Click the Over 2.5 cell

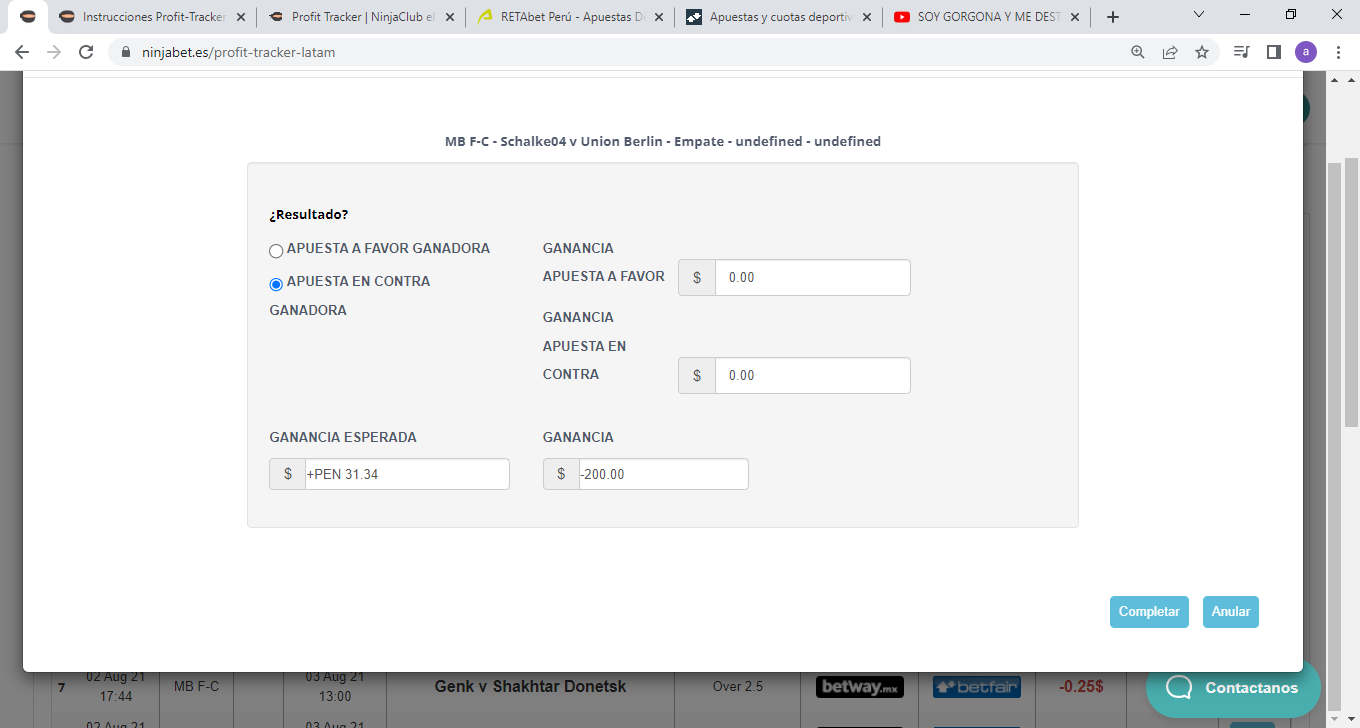coord(738,687)
